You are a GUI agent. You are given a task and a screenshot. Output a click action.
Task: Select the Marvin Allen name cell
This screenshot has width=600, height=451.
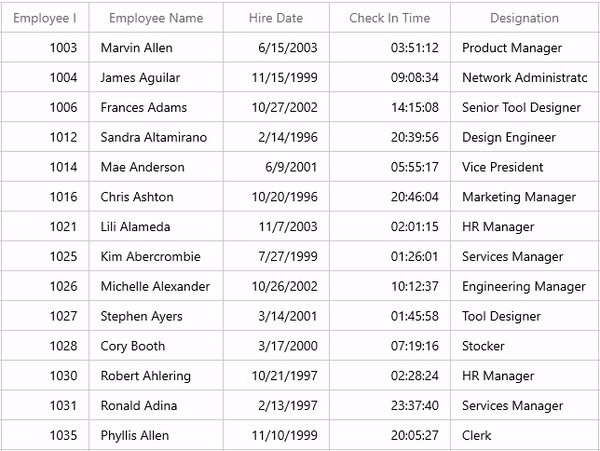click(137, 48)
